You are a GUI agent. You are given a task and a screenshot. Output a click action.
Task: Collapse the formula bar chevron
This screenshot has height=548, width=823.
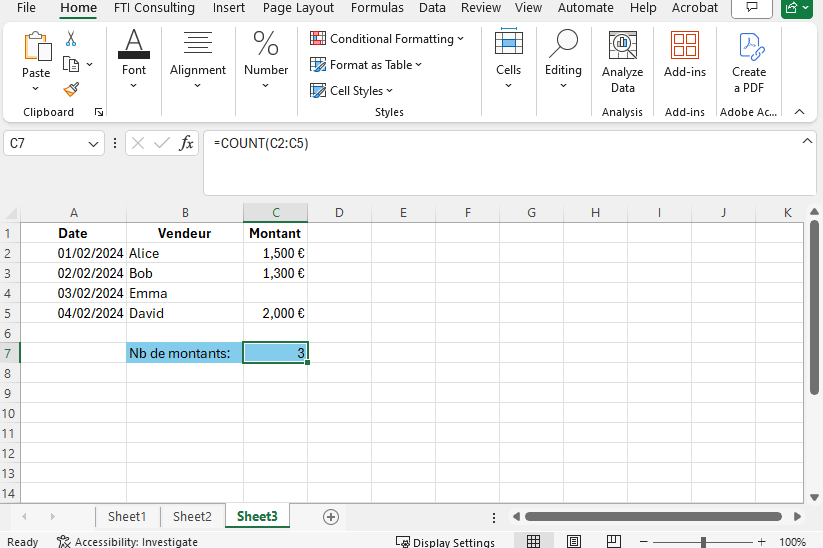point(807,141)
